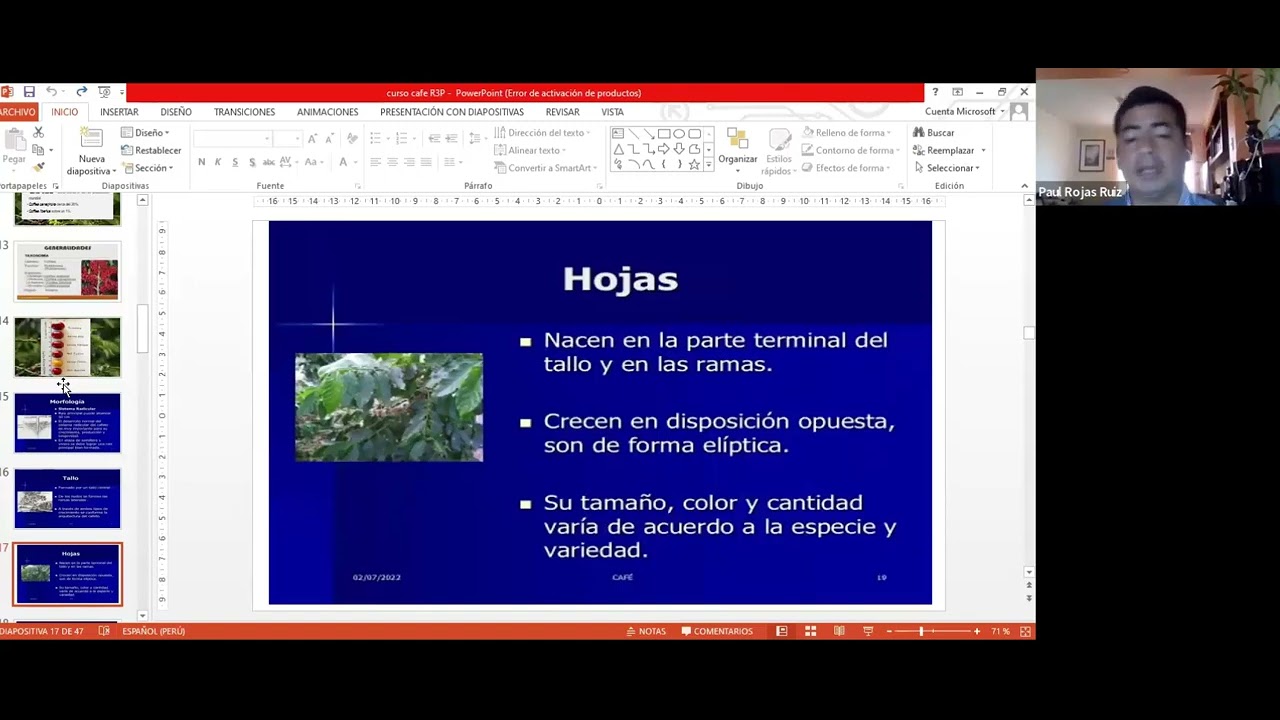This screenshot has width=1280, height=720.
Task: Switch to the ANIMACIONES tab
Action: coord(327,112)
